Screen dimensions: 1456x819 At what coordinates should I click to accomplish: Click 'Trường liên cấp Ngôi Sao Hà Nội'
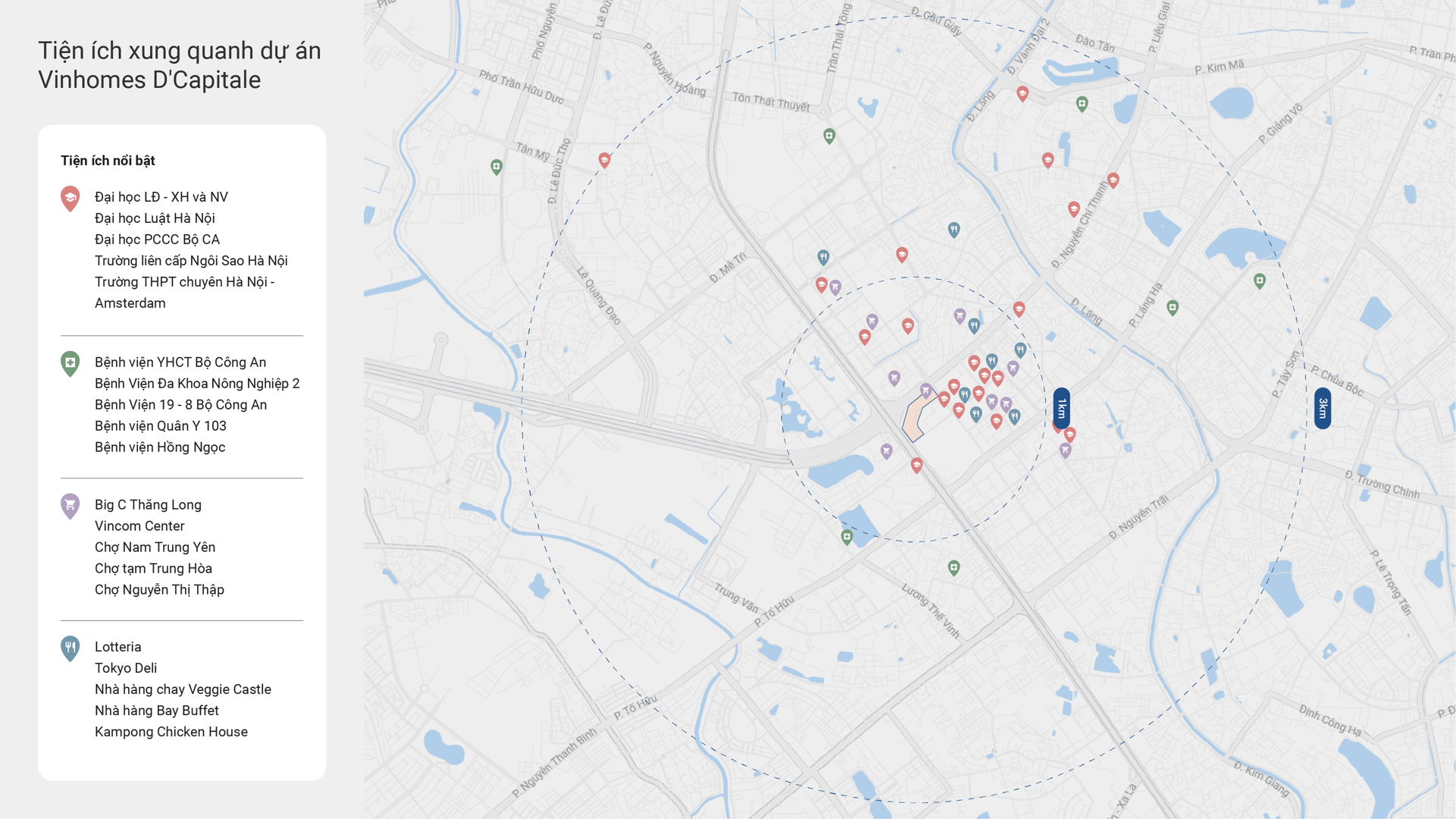(191, 261)
